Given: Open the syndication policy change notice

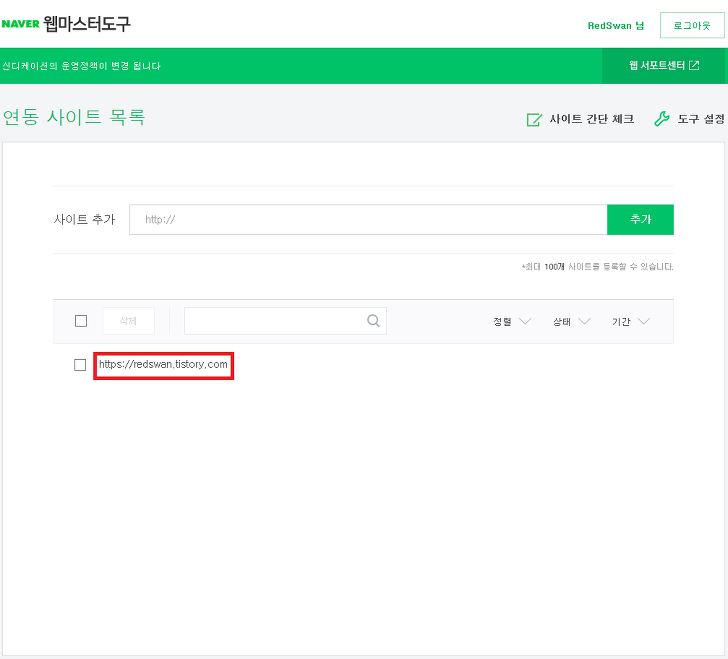Looking at the screenshot, I should point(81,66).
